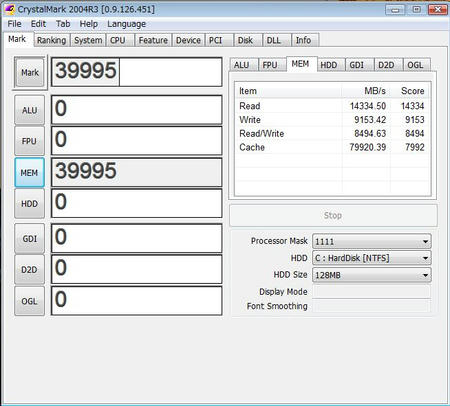Click the FPU score field

pyautogui.click(x=137, y=141)
